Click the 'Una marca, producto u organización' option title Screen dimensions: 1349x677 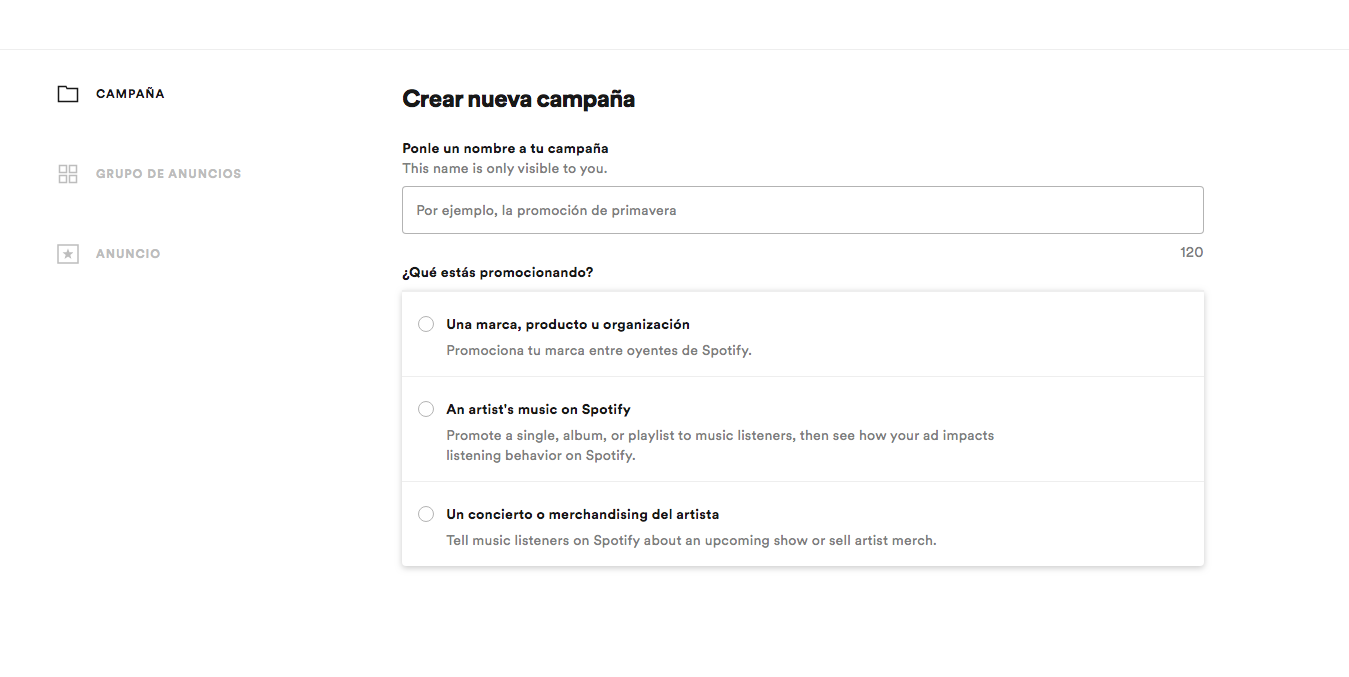pos(568,324)
